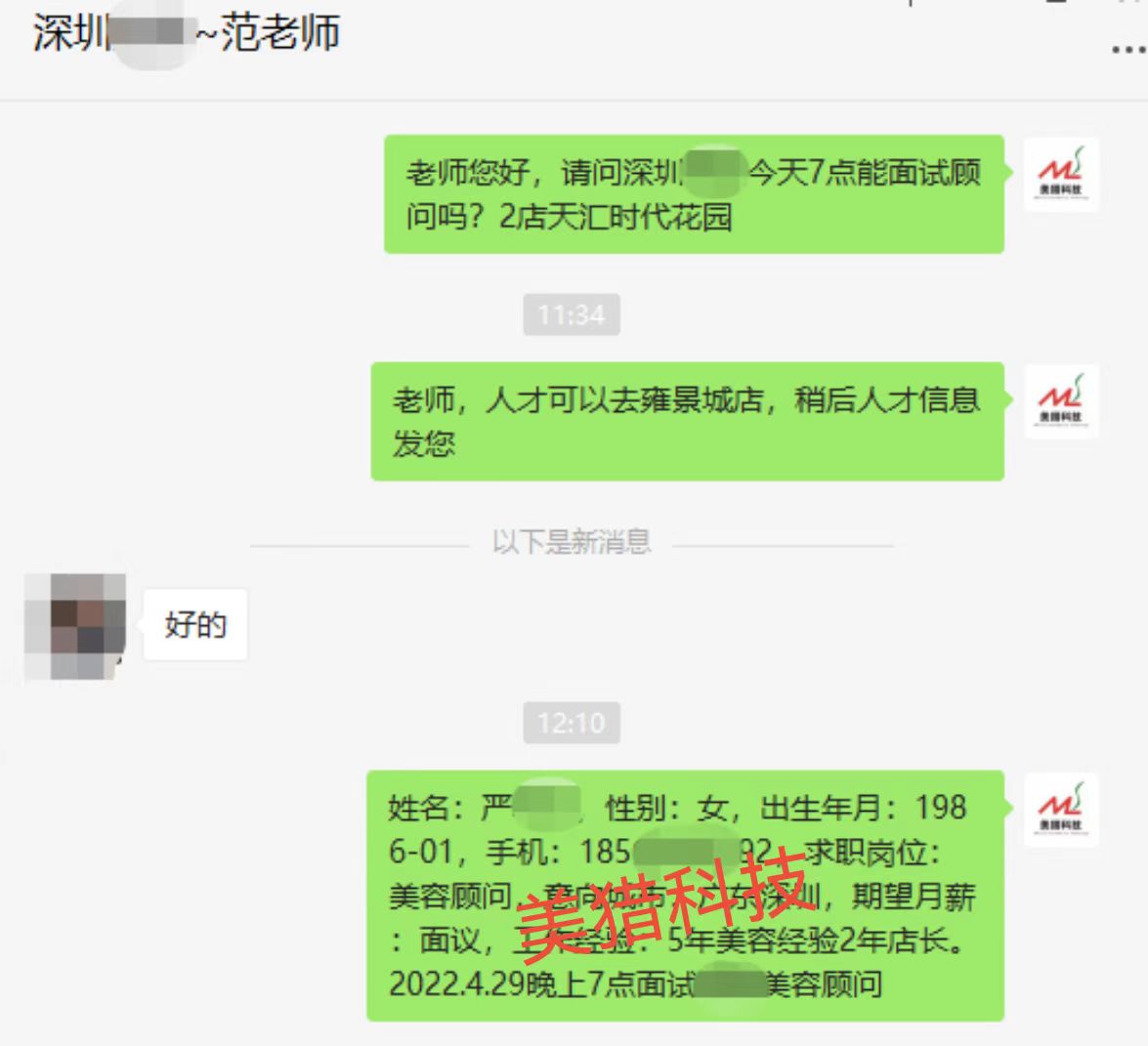The image size is (1148, 1046).
Task: Open the three-dot chat options menu
Action: tap(1128, 50)
